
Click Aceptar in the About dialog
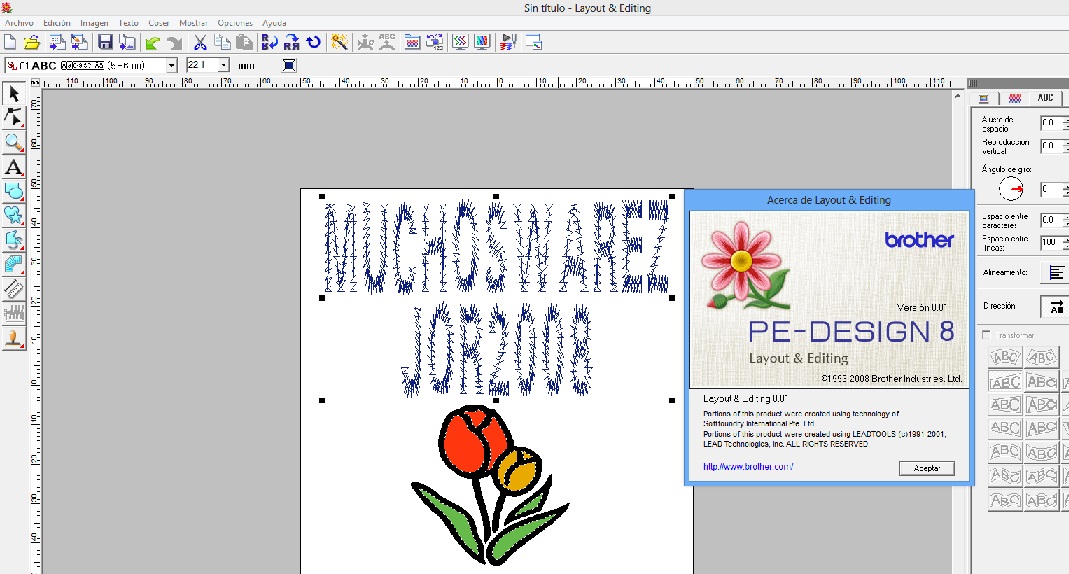(927, 468)
